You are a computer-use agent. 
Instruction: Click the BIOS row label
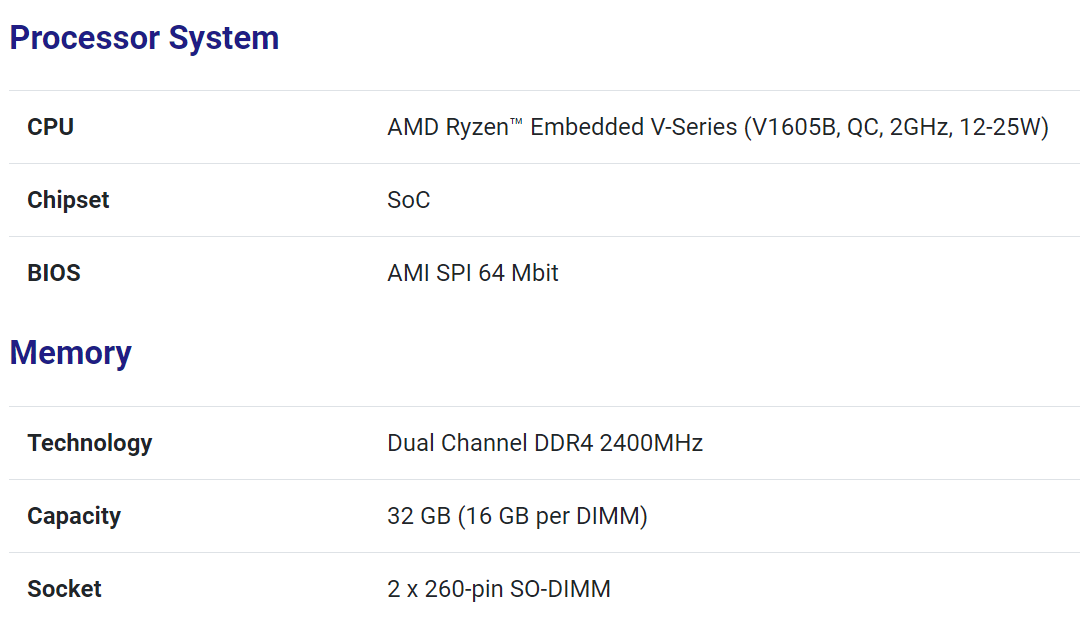pos(54,273)
